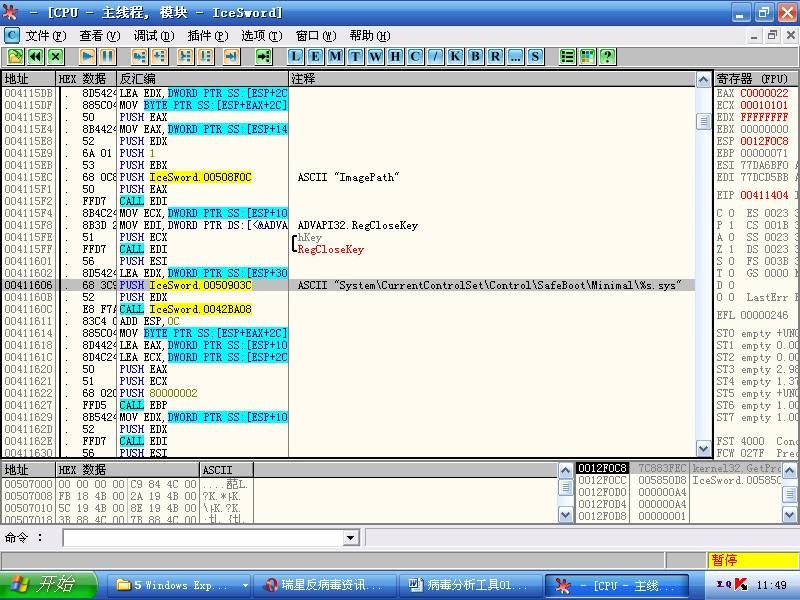Screen dimensions: 800x600
Task: Select line 00411606 PUSH IceSword.0050903C
Action: click(348, 285)
